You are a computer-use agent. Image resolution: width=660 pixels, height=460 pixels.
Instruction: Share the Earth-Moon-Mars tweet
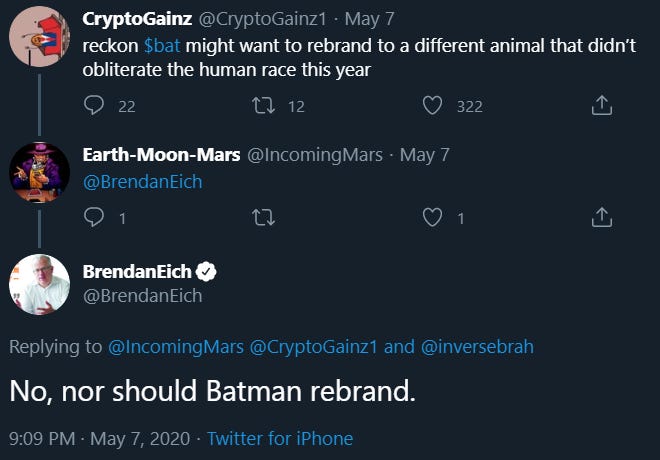point(602,217)
